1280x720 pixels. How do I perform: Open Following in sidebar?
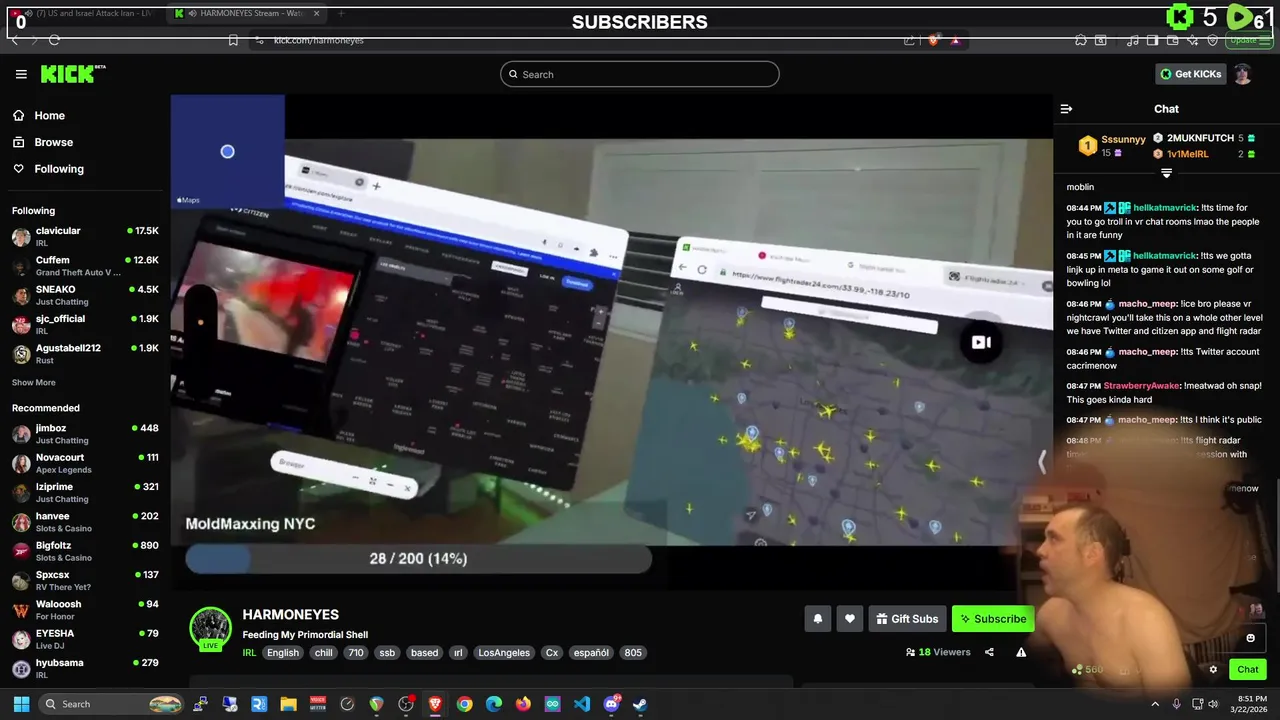59,169
